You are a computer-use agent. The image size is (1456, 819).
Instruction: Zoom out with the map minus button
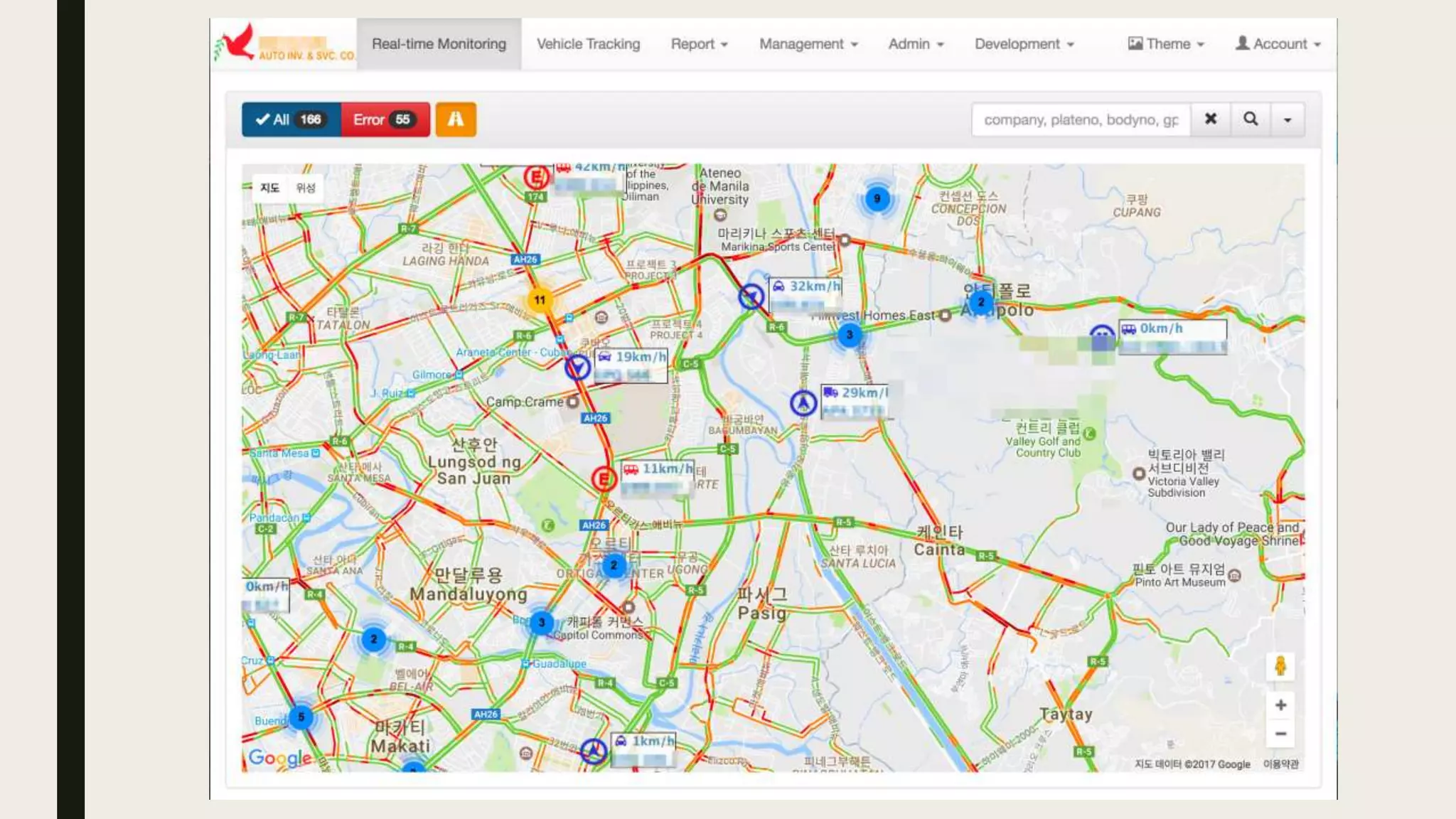(x=1280, y=734)
